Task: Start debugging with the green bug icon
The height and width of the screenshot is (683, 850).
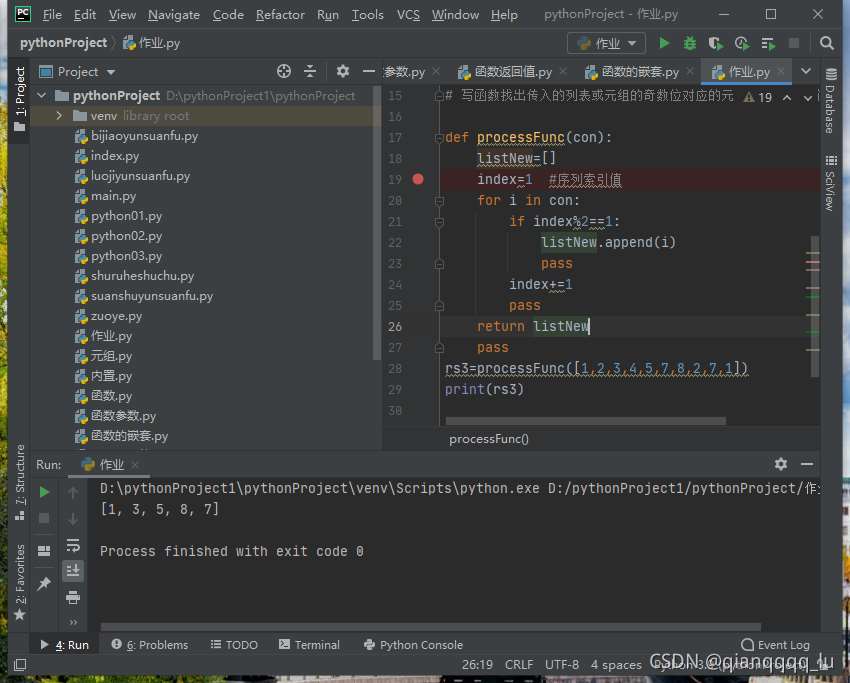Action: [690, 43]
